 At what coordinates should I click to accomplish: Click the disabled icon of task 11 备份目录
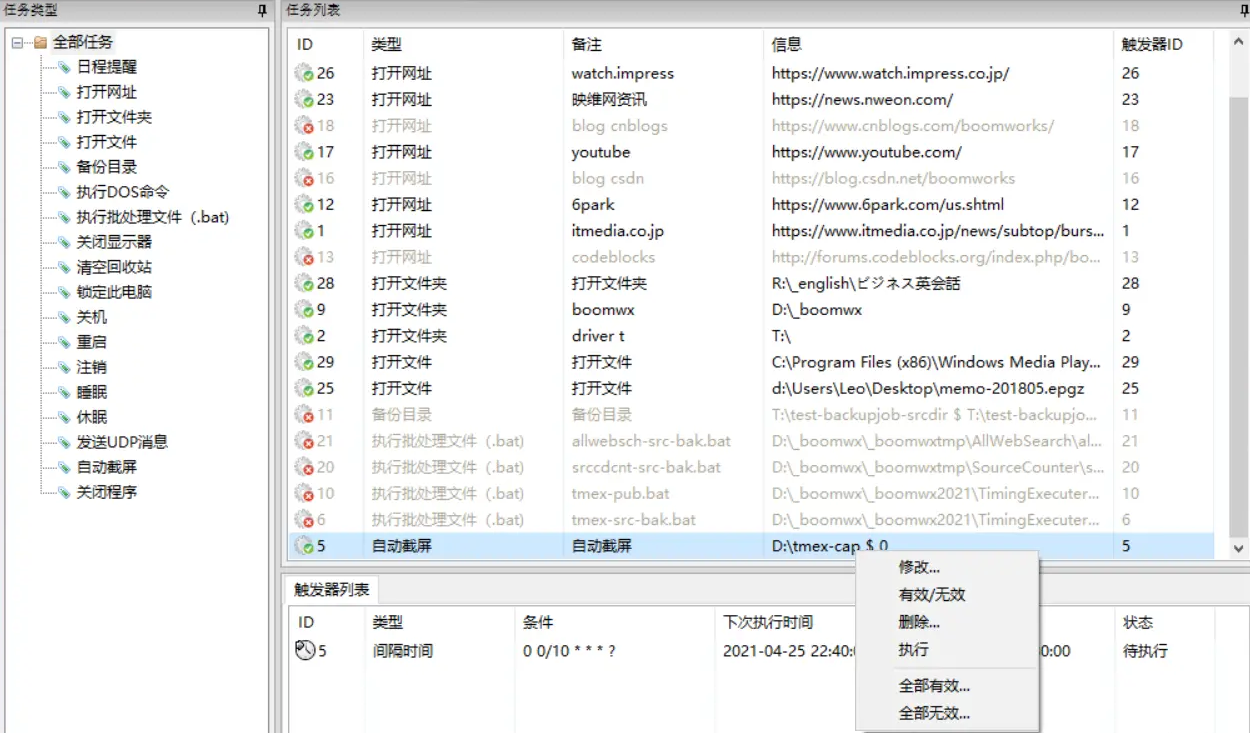(x=304, y=415)
